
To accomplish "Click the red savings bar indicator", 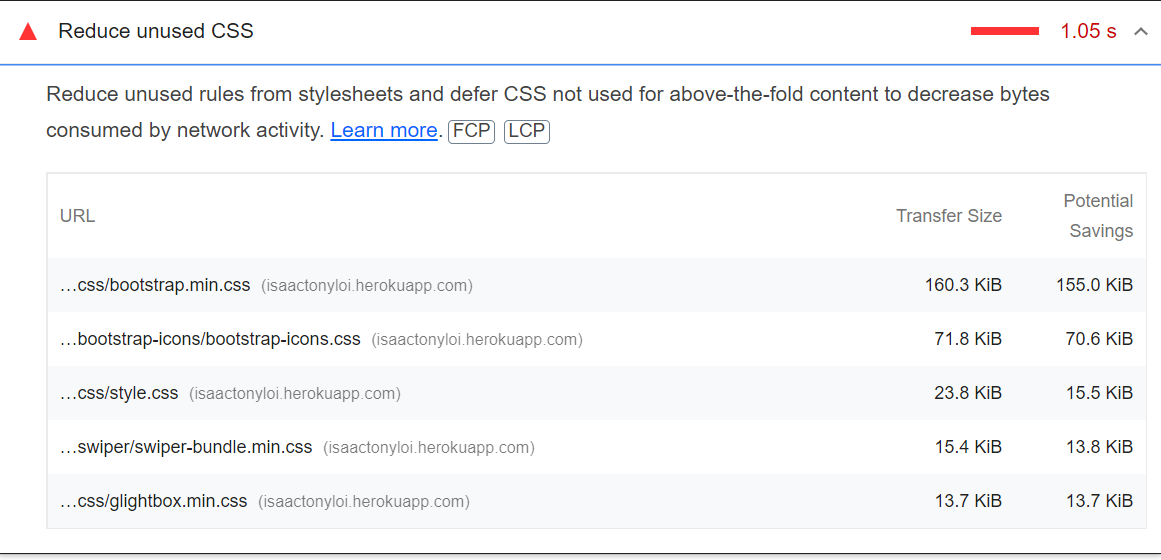I will coord(1004,32).
